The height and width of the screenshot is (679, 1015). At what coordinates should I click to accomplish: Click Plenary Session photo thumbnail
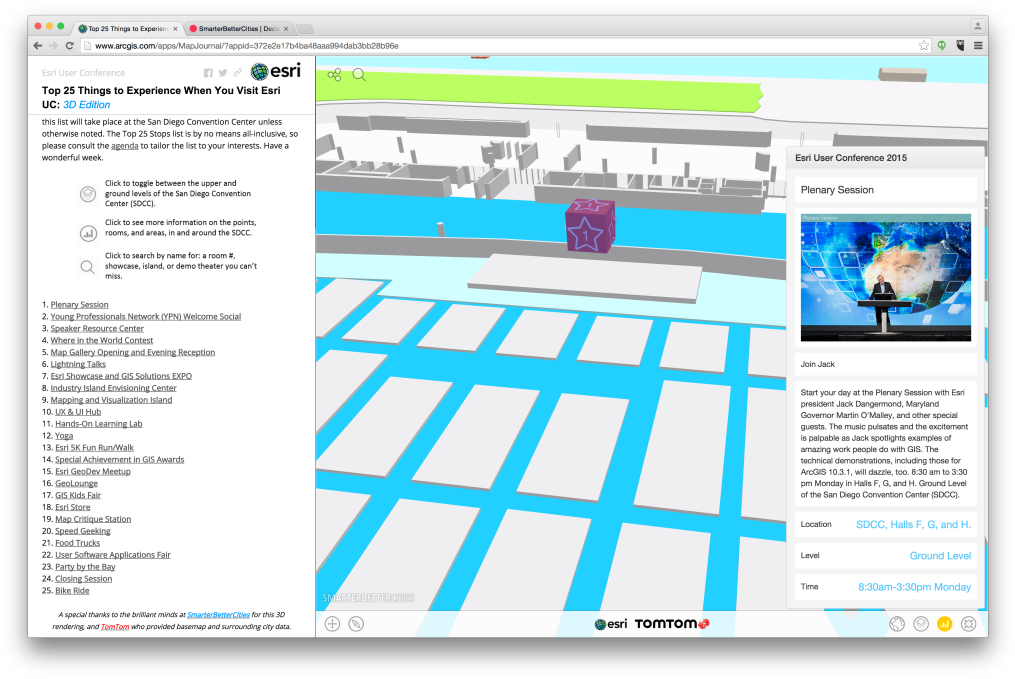(886, 278)
